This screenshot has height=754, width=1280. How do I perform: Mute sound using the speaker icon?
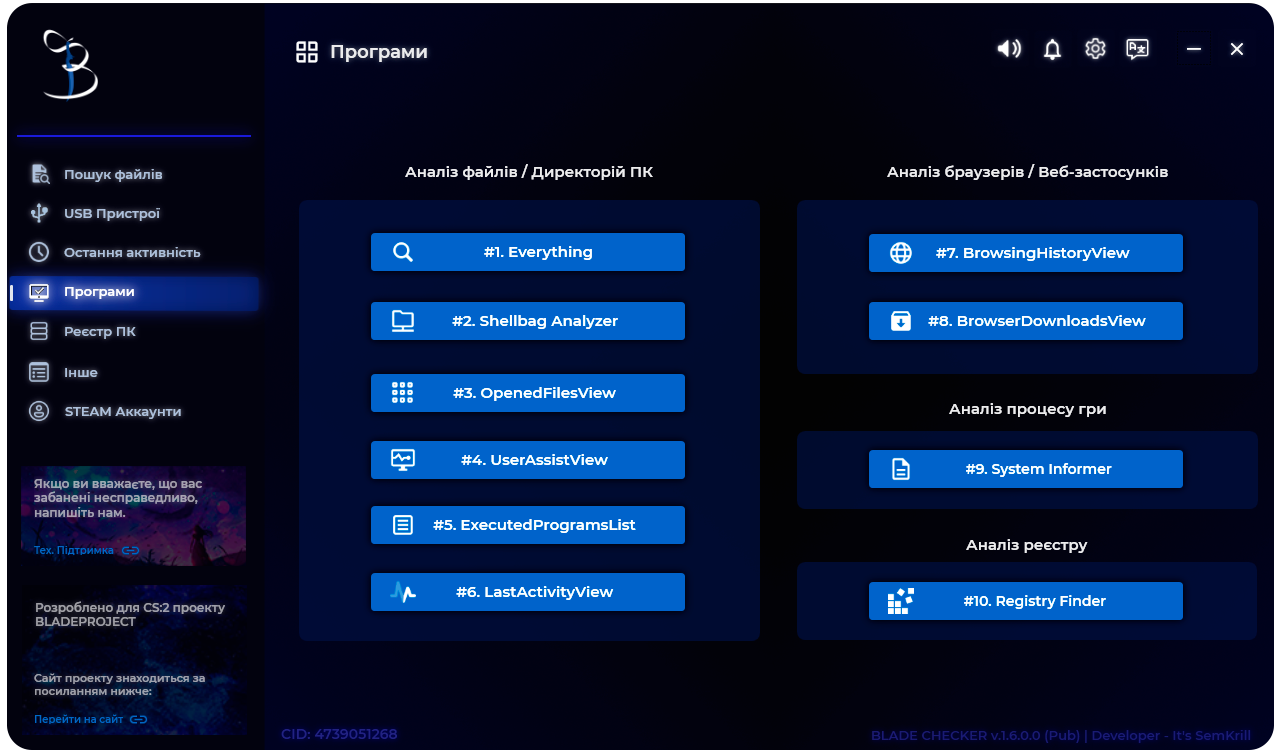coord(1009,49)
